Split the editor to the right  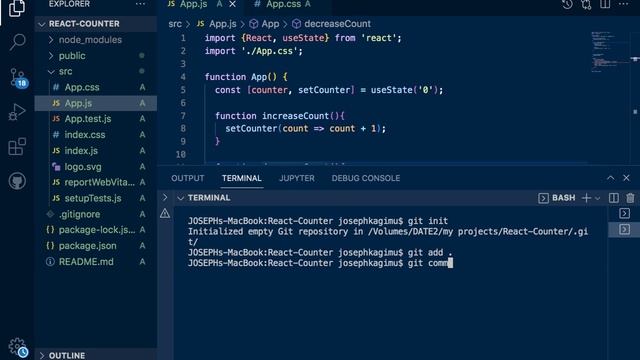click(x=605, y=4)
